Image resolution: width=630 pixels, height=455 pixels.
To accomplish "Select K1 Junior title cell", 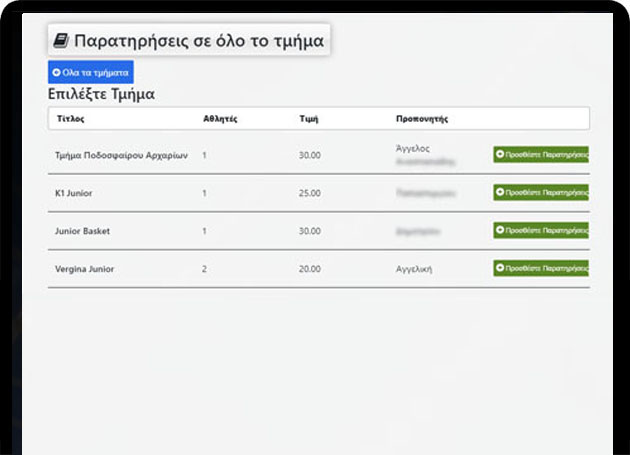I will pos(74,193).
